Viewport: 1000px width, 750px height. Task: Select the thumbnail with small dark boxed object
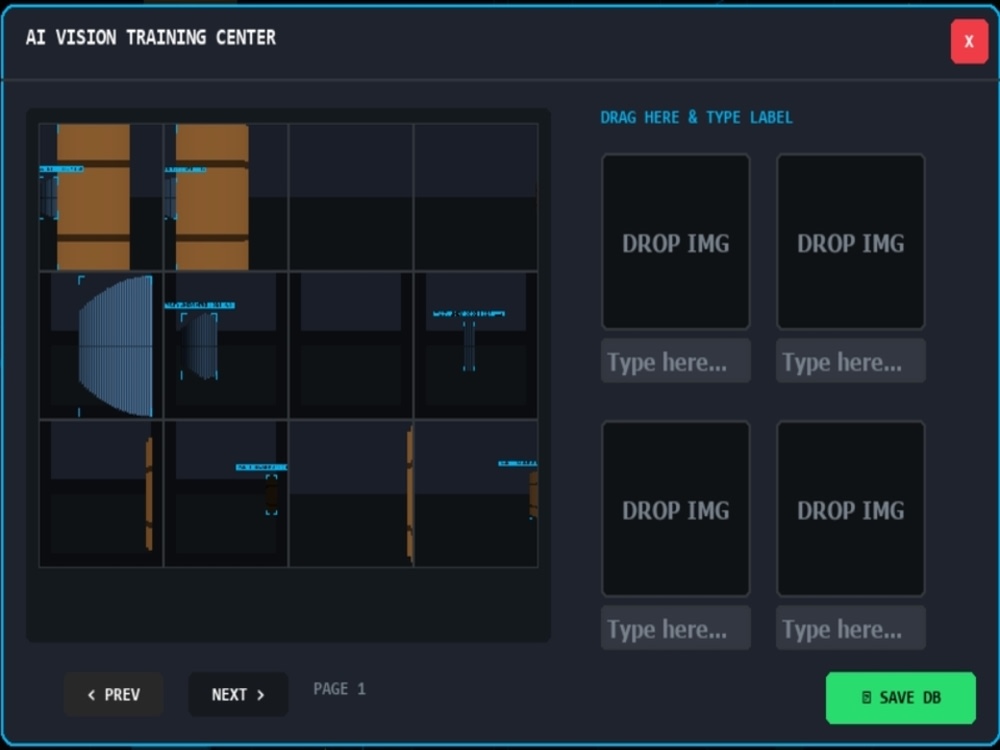click(x=226, y=494)
